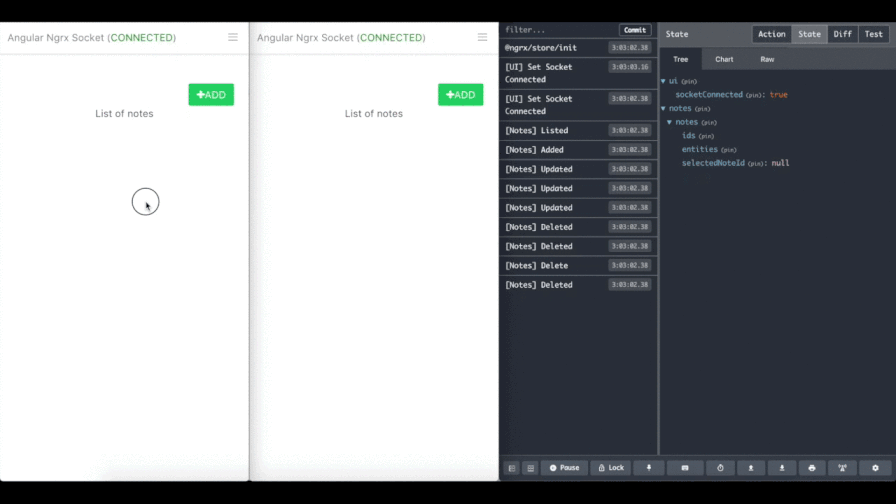
Task: Select the [Notes] Listed action
Action: 578,131
